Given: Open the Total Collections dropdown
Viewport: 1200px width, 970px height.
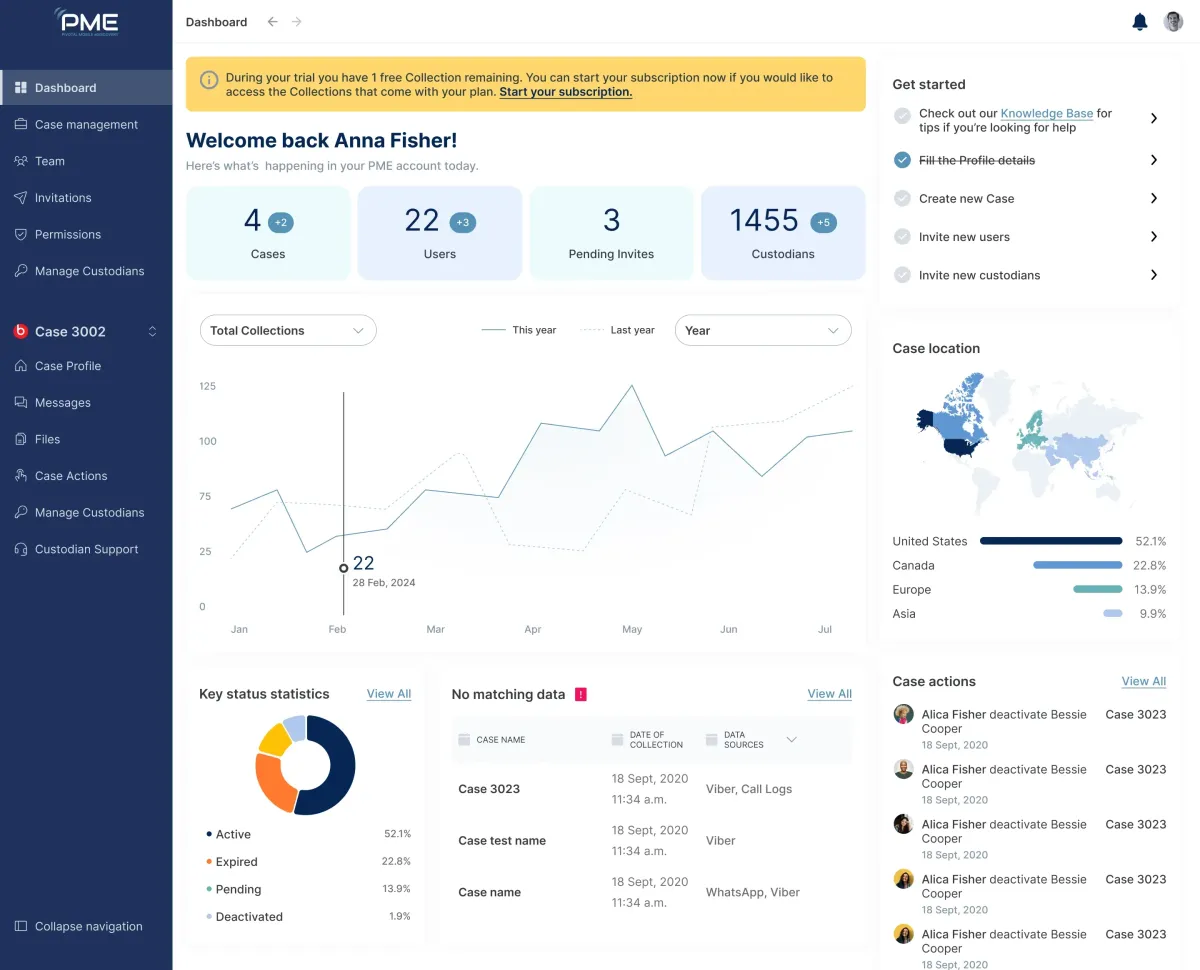Looking at the screenshot, I should (288, 330).
